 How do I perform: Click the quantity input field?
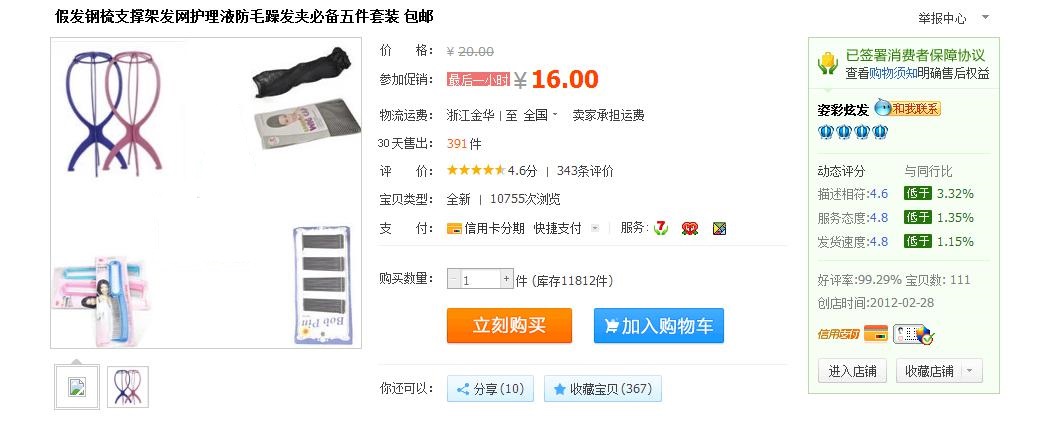click(480, 279)
